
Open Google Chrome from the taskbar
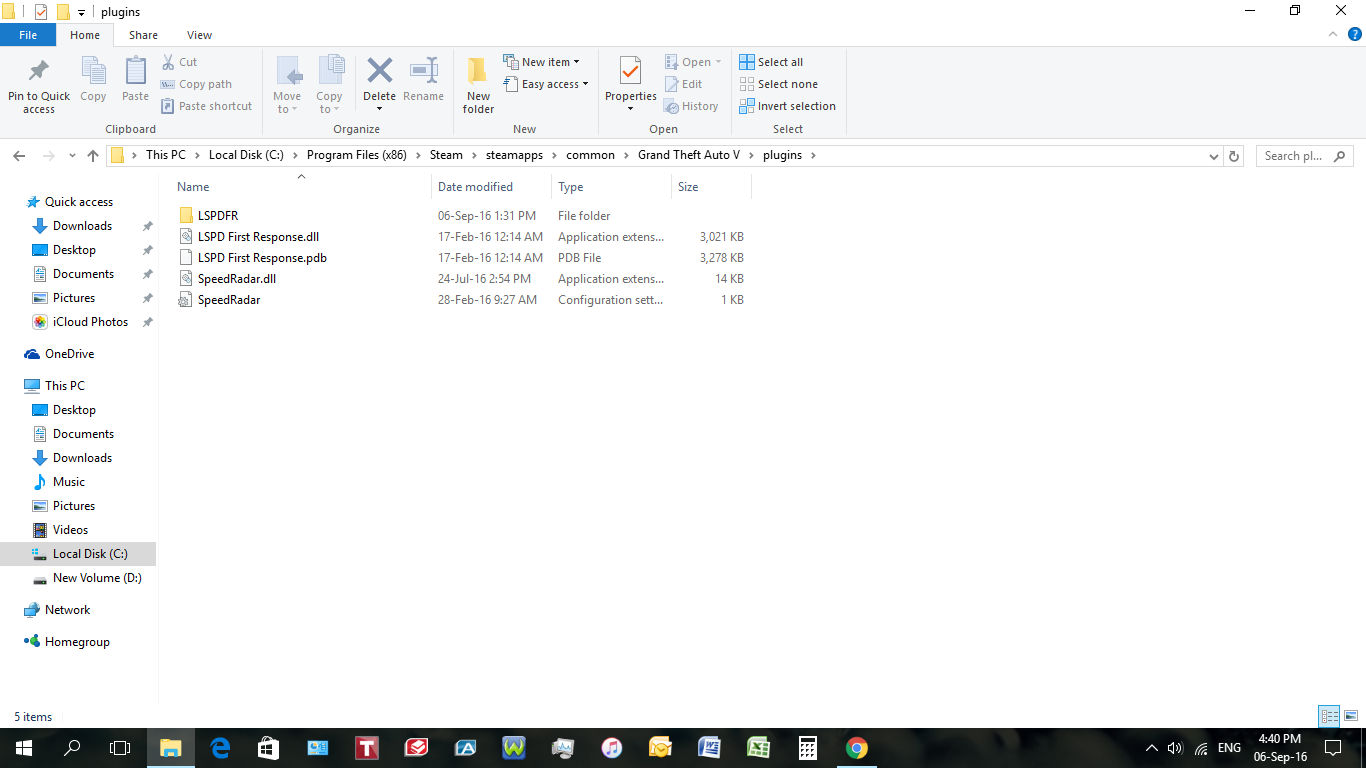click(x=857, y=748)
